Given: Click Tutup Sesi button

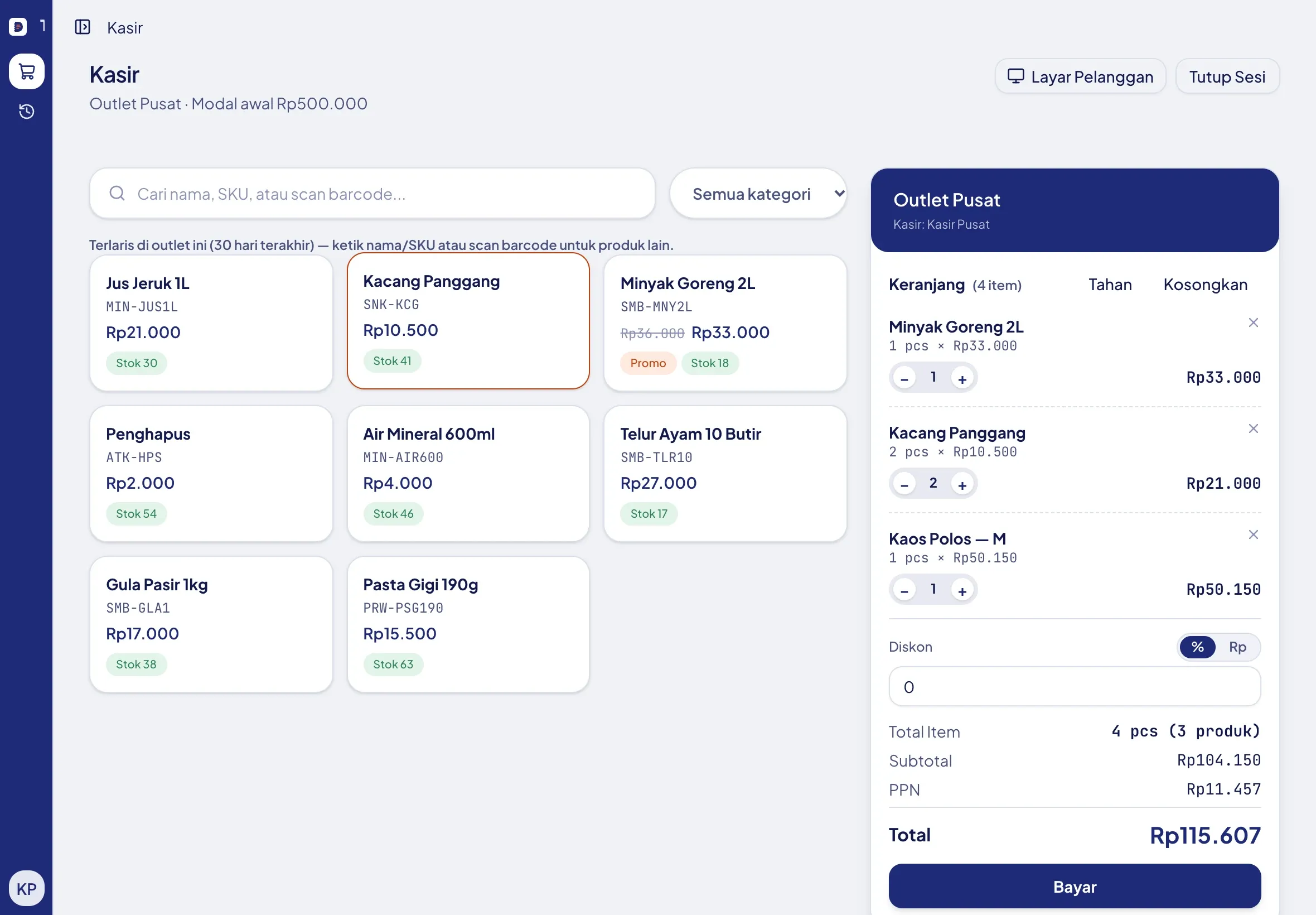Looking at the screenshot, I should tap(1227, 76).
